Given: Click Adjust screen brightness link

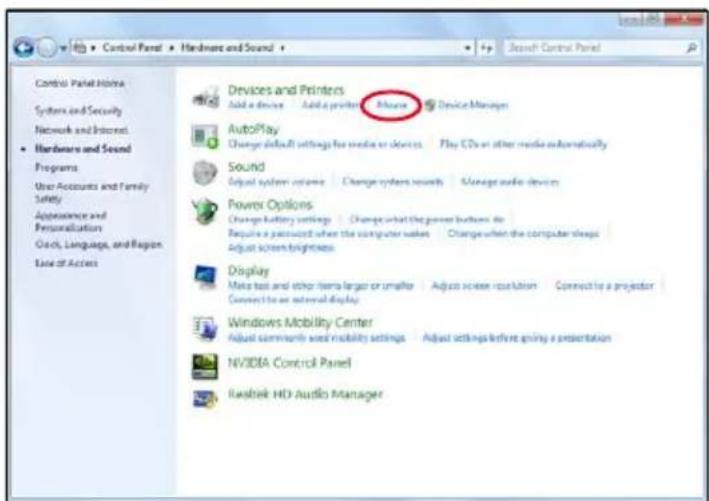Looking at the screenshot, I should (x=281, y=248).
